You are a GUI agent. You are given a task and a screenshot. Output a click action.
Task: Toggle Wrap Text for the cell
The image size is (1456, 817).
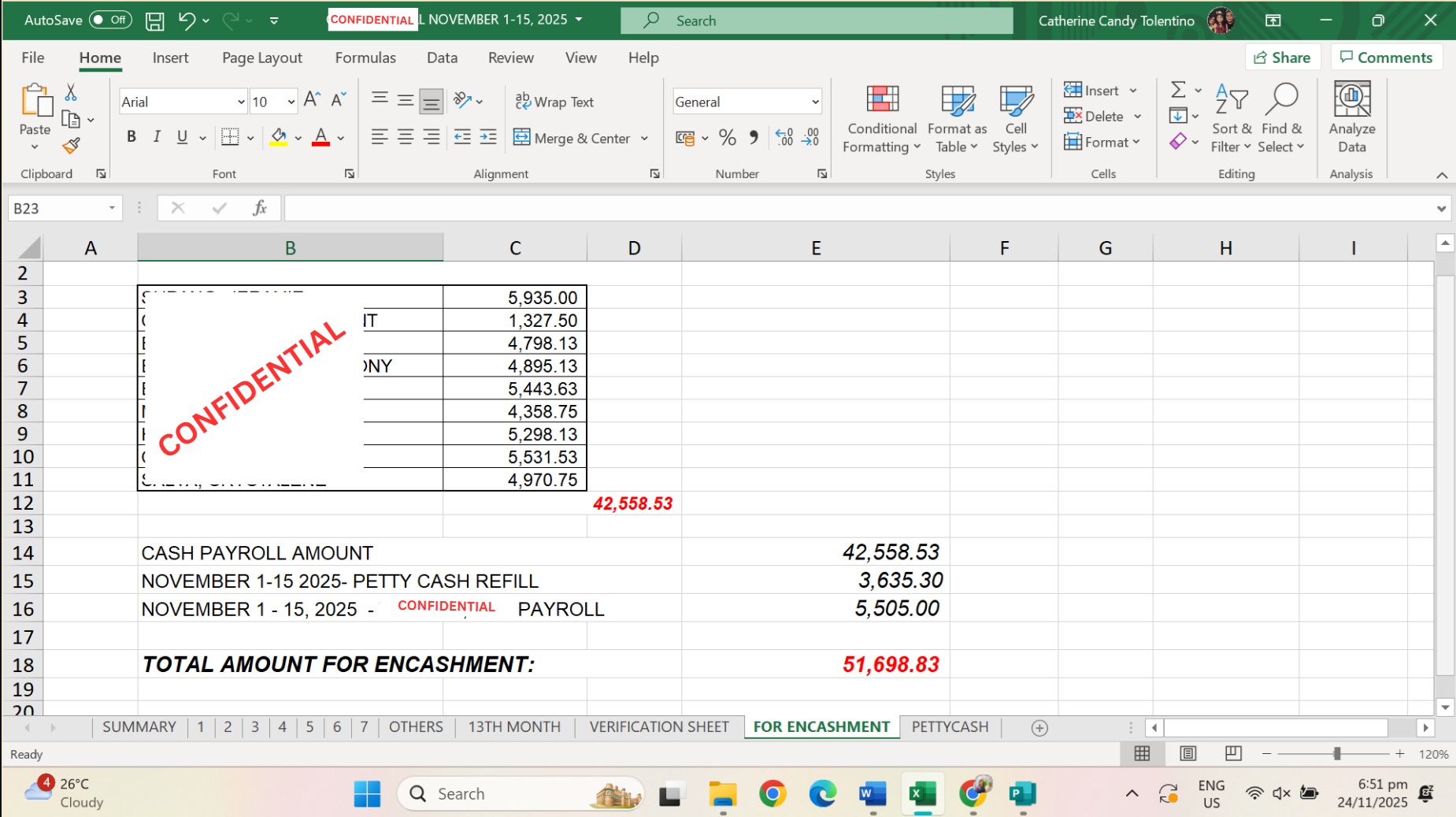click(x=554, y=102)
